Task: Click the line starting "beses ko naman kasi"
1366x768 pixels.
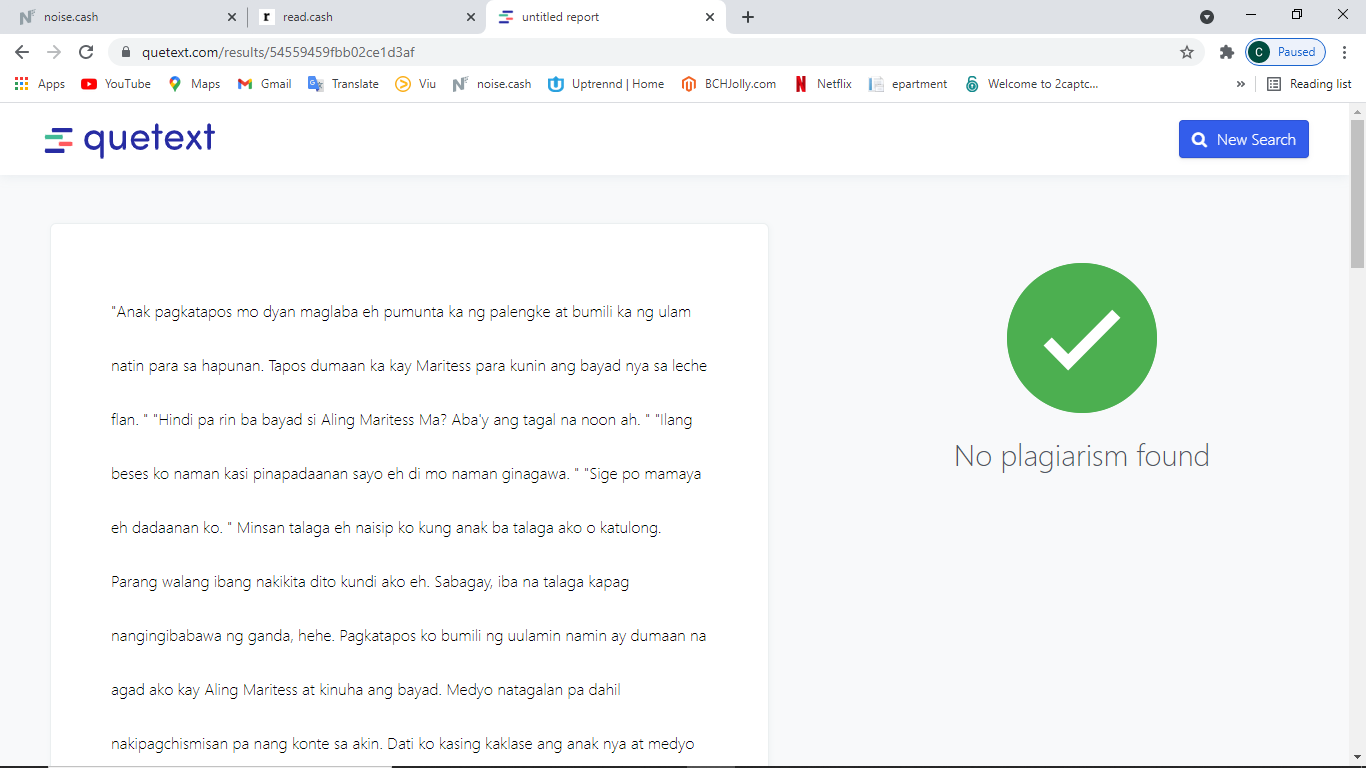Action: click(406, 474)
